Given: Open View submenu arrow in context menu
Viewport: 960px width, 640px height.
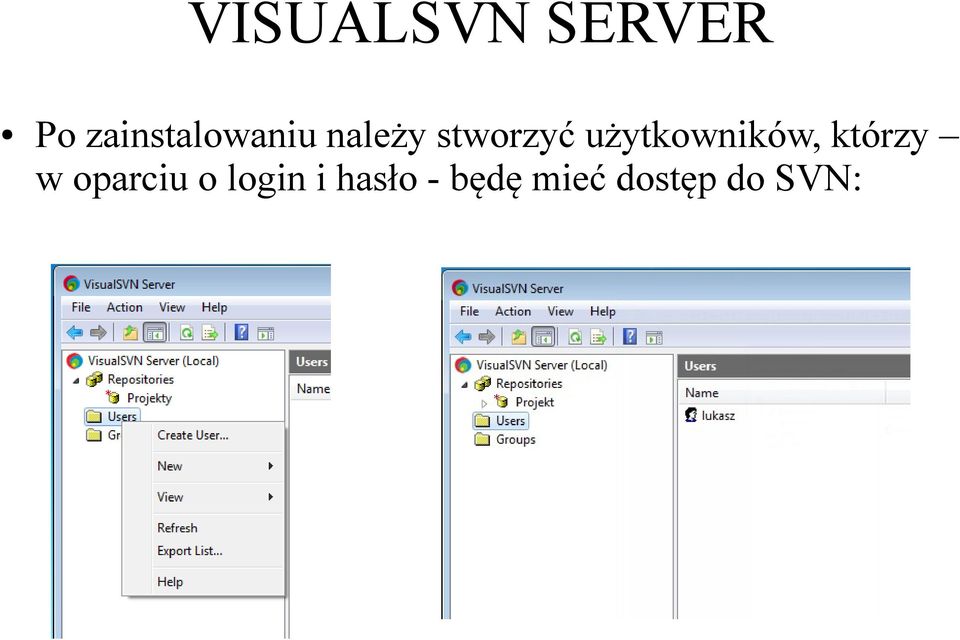Looking at the screenshot, I should click(x=271, y=497).
